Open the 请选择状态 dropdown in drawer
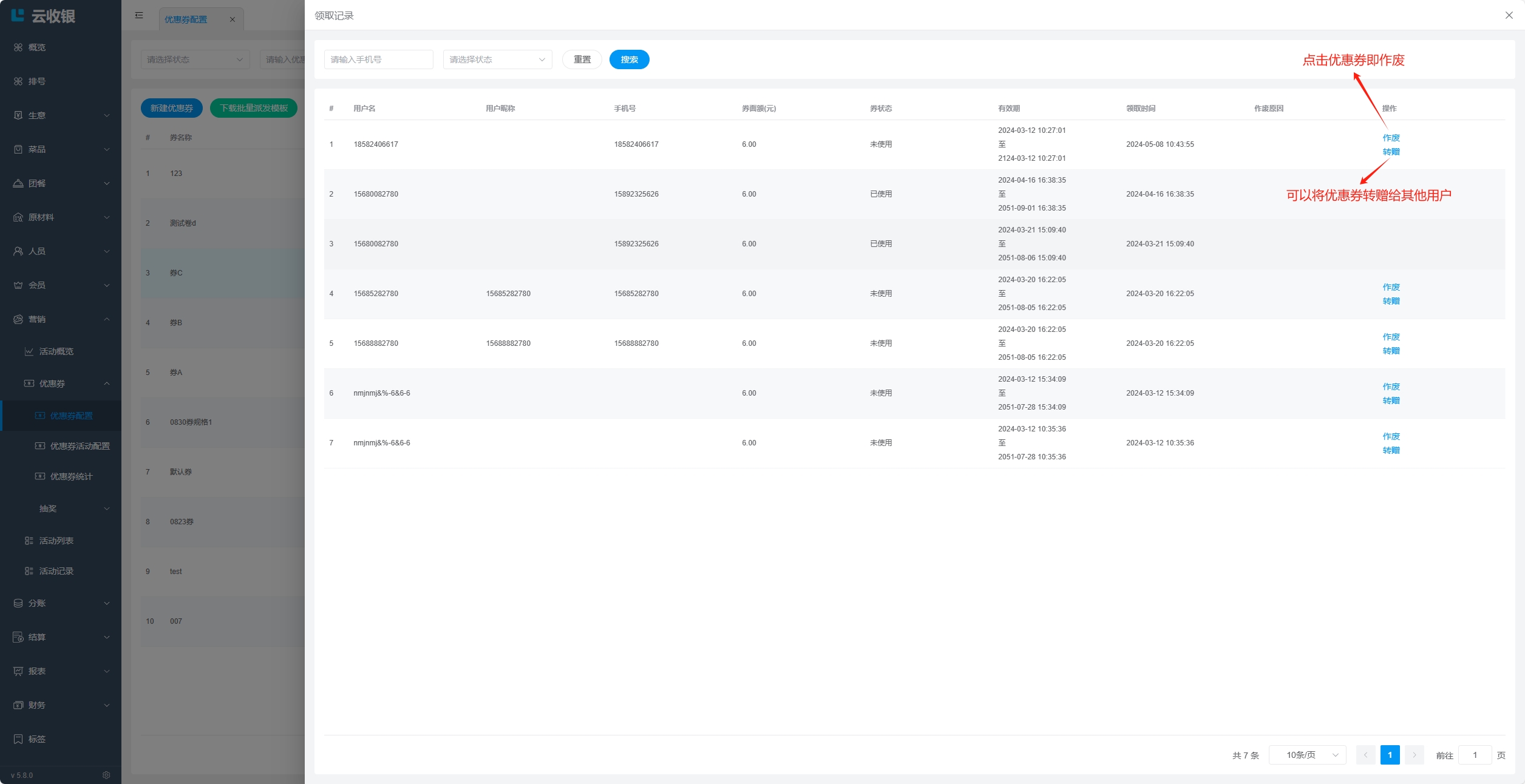This screenshot has width=1525, height=784. (x=497, y=59)
